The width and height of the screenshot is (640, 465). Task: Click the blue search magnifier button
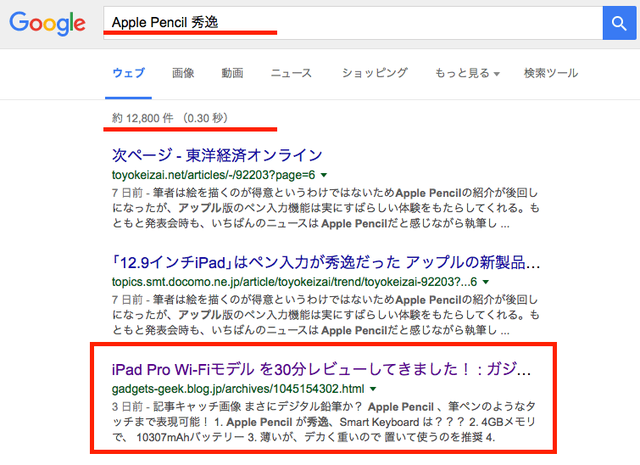(619, 23)
